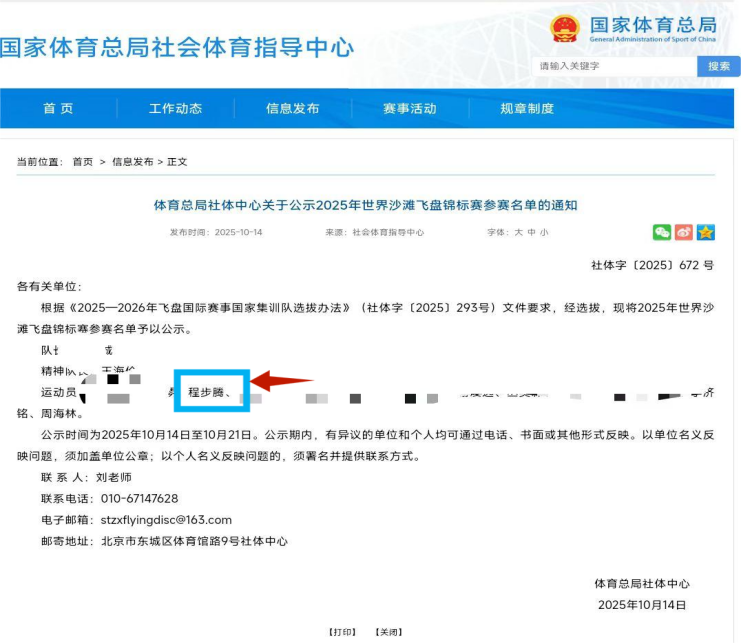Click the red arrow pointing at 程步腾

pos(281,380)
